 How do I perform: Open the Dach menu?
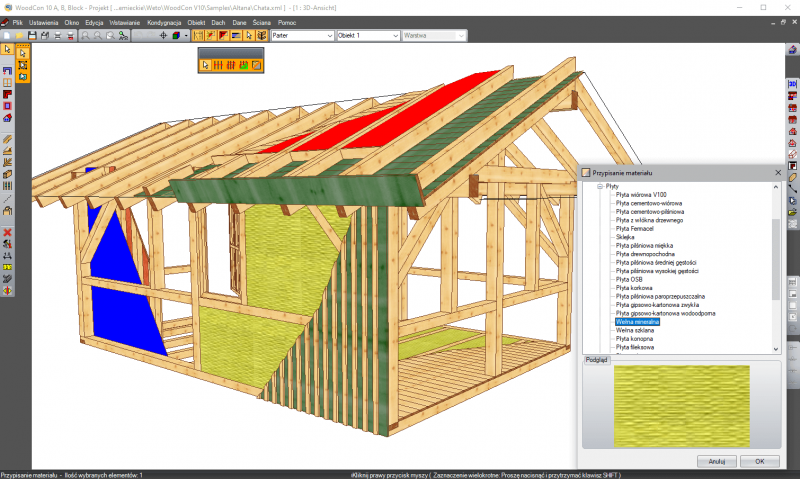217,21
